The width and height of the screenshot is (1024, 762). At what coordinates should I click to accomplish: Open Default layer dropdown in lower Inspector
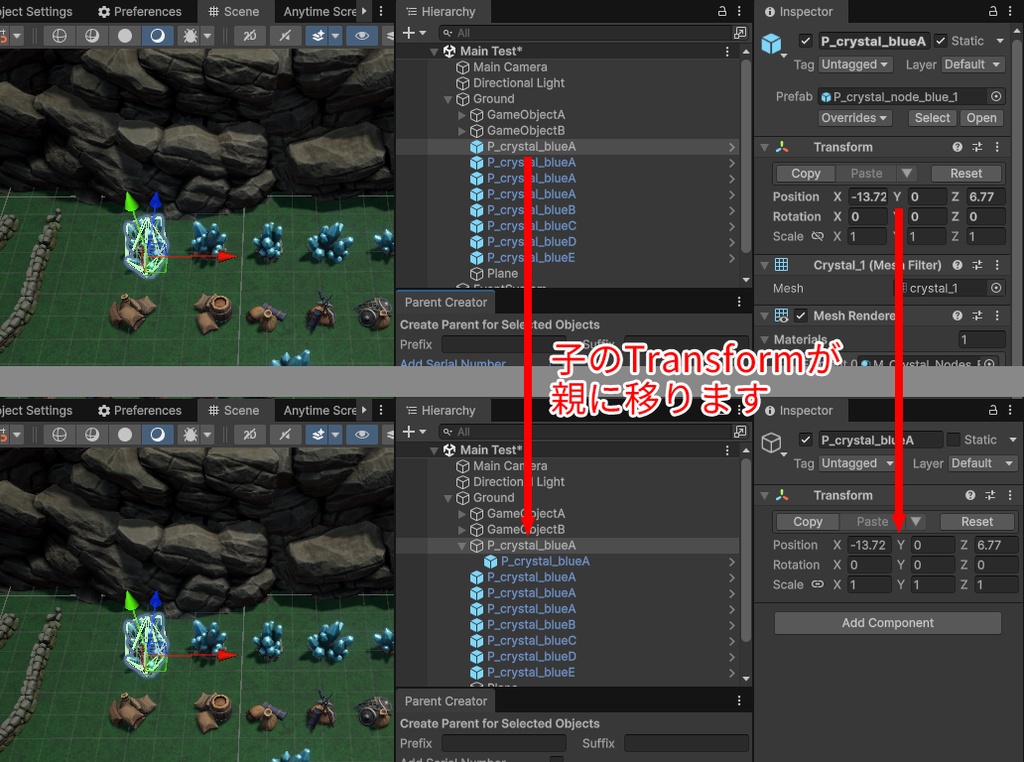coord(982,464)
